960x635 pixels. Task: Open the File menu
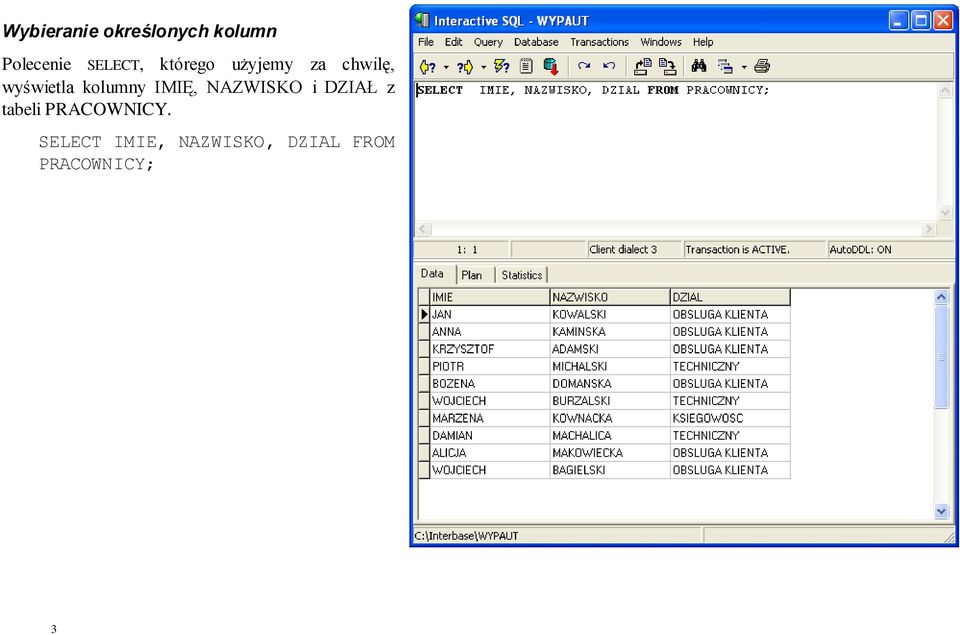426,42
